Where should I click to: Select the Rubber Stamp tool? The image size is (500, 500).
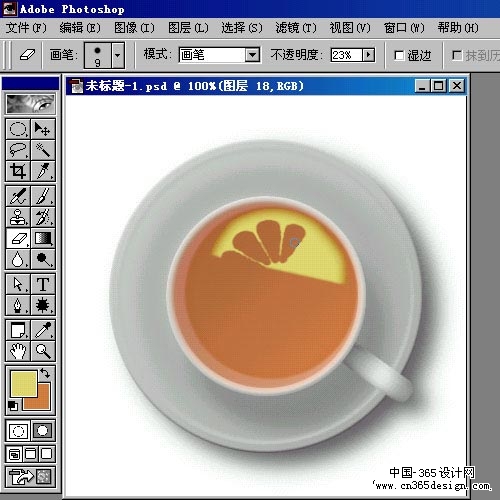18,217
